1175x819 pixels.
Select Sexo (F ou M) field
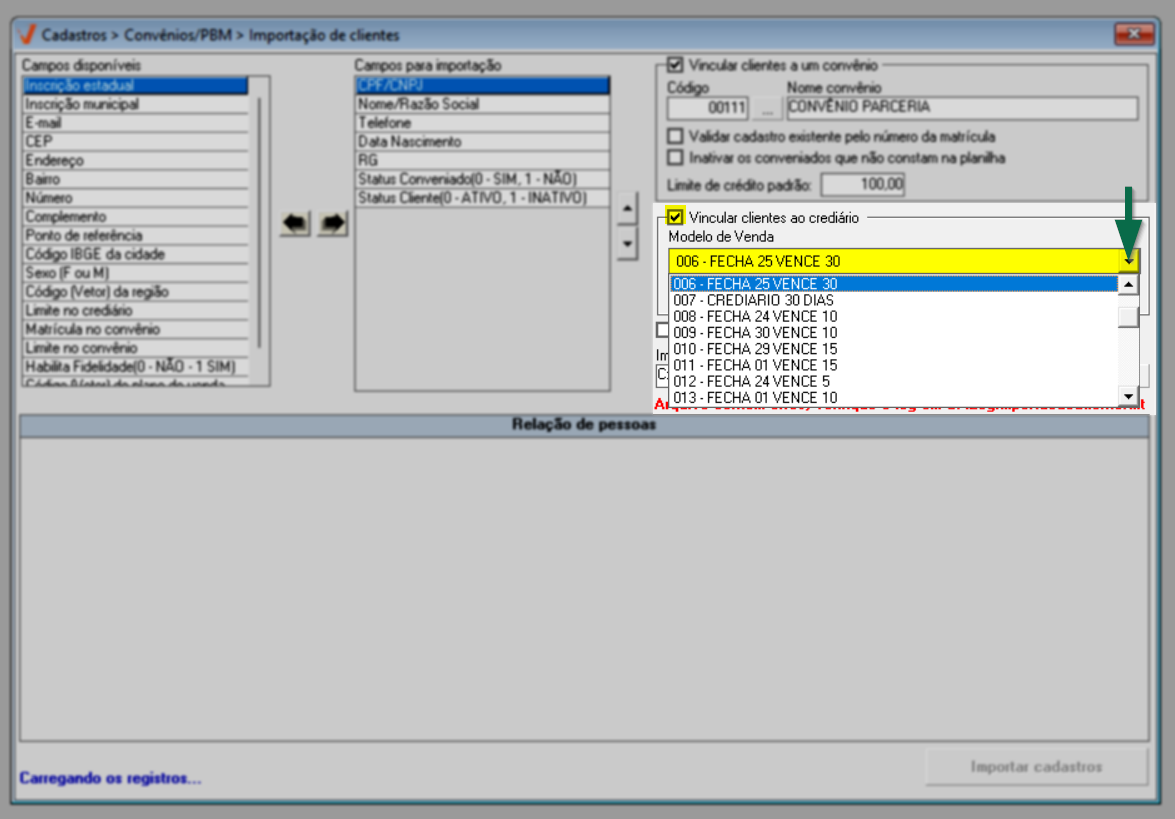[x=135, y=273]
